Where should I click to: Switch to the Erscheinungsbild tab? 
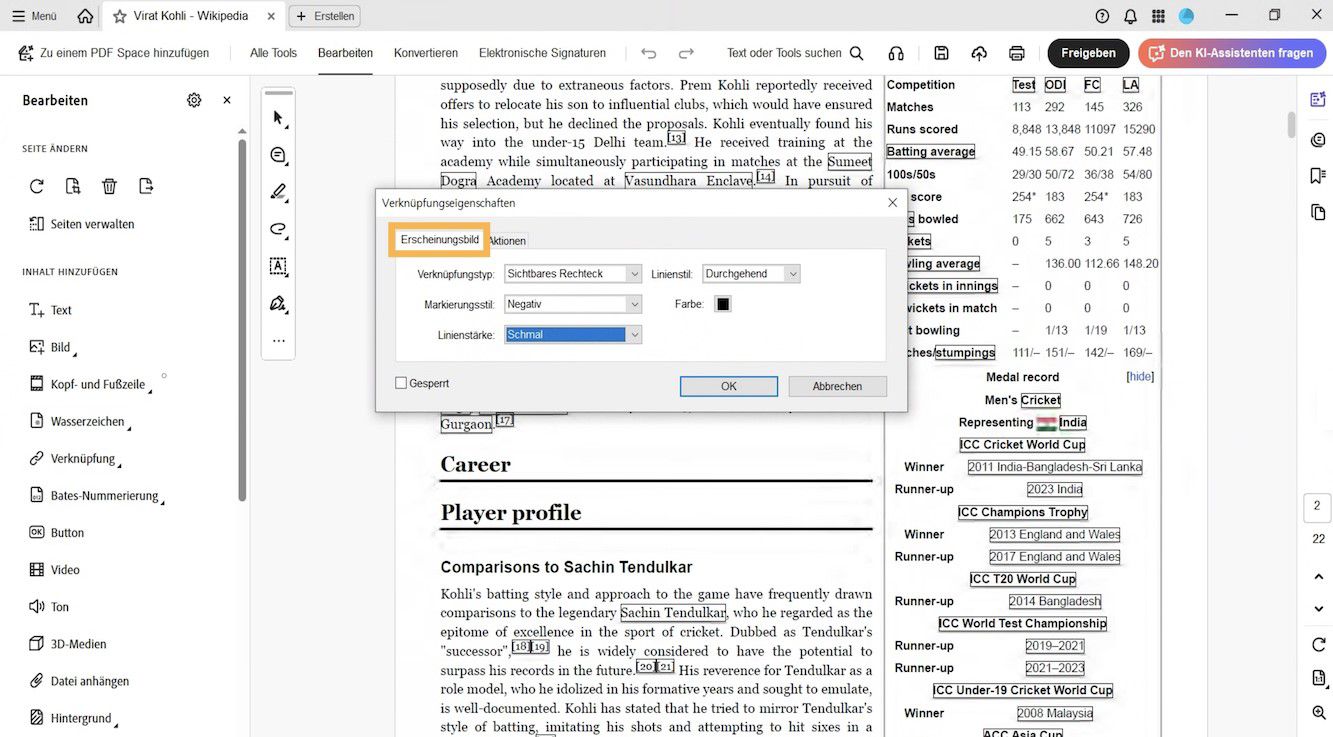[x=439, y=240]
